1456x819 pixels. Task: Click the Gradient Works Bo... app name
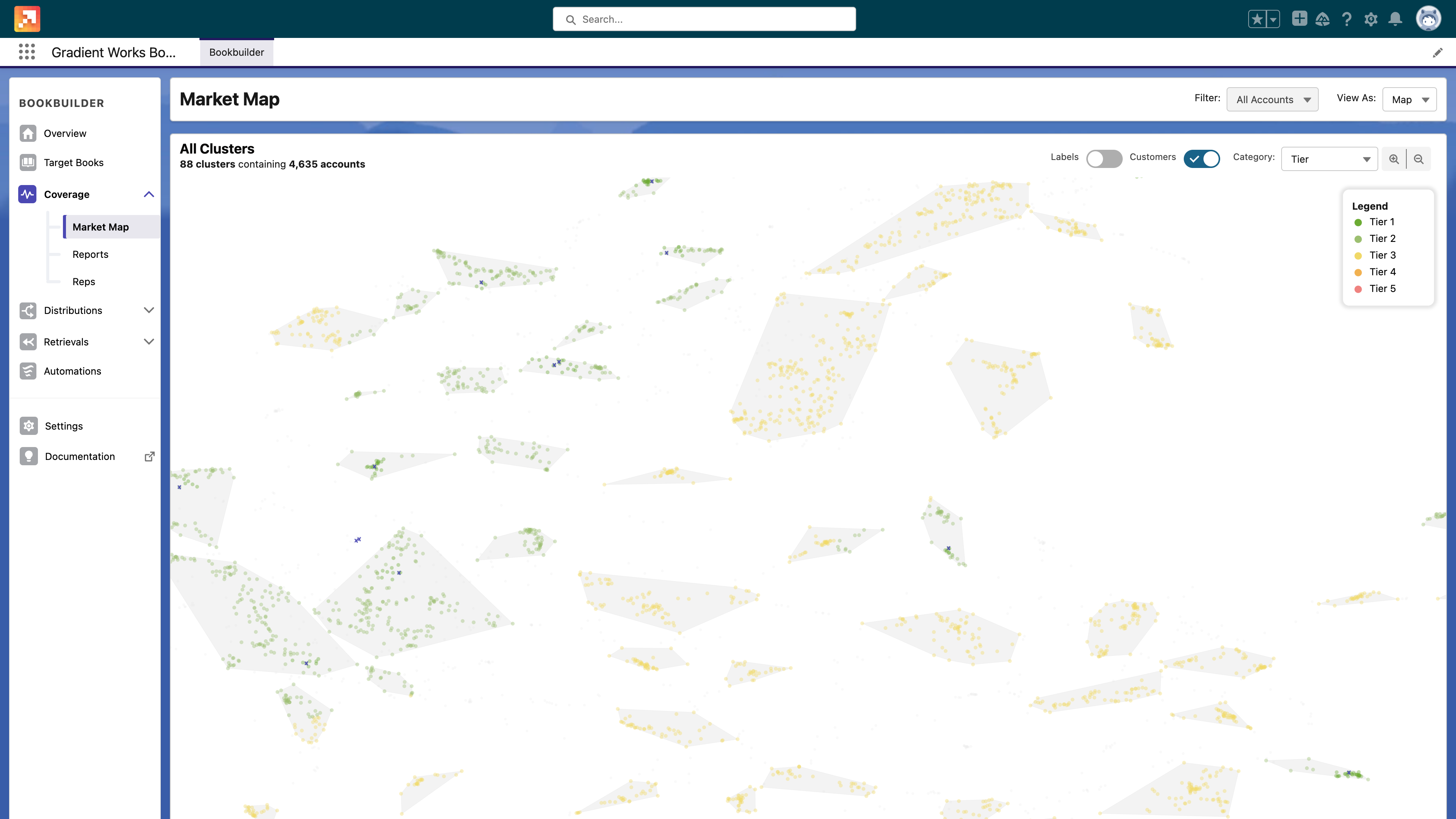click(114, 53)
